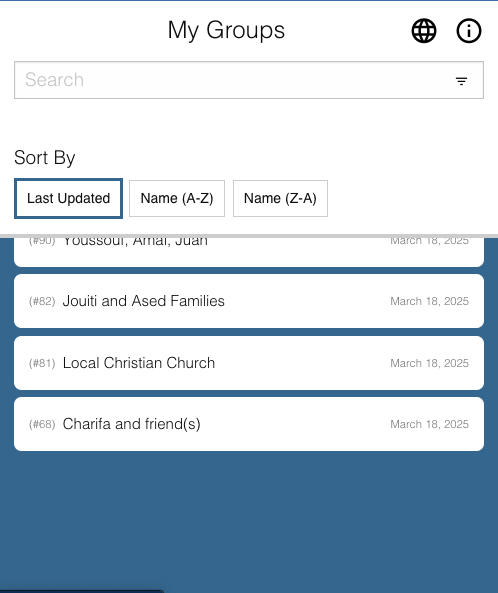Viewport: 498px width, 593px height.
Task: Toggle the filter icon in search bar
Action: coord(461,81)
